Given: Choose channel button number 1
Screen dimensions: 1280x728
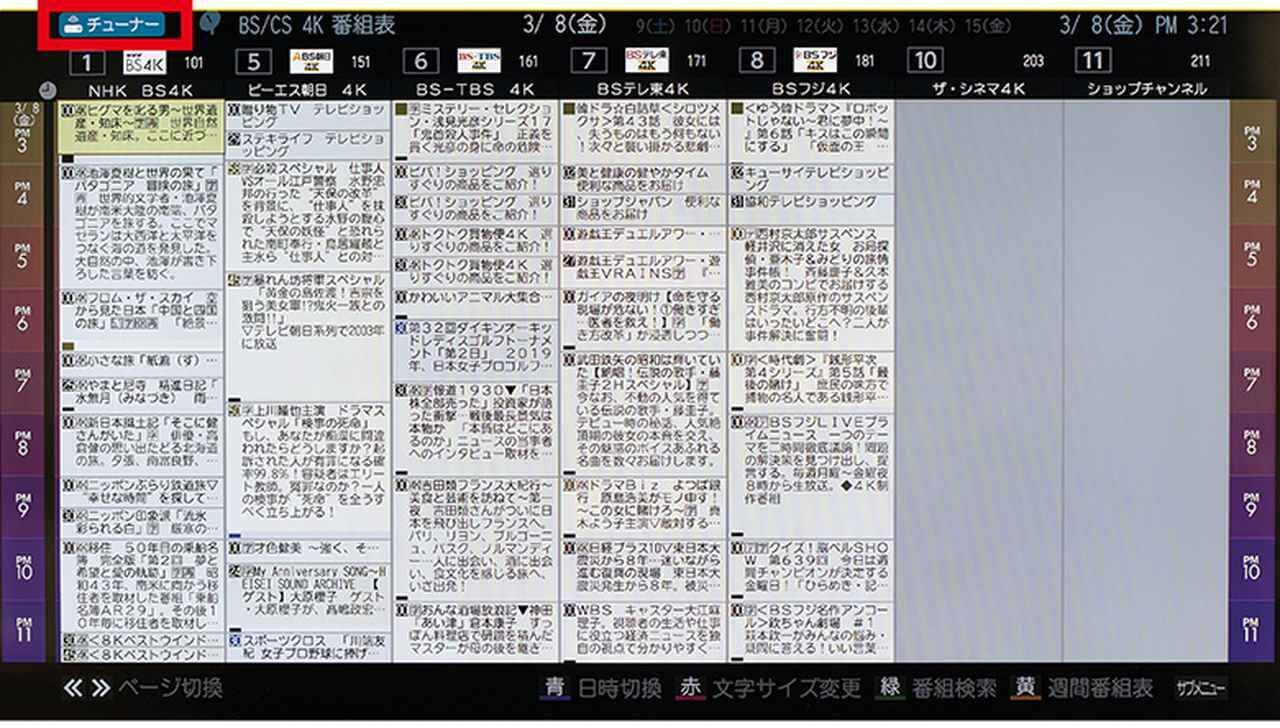Looking at the screenshot, I should click(88, 63).
